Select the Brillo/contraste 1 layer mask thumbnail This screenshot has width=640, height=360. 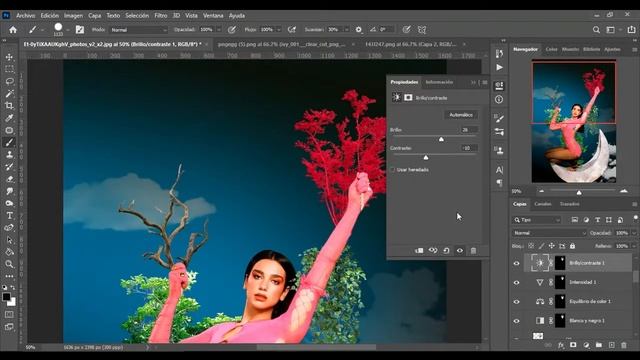pyautogui.click(x=560, y=263)
